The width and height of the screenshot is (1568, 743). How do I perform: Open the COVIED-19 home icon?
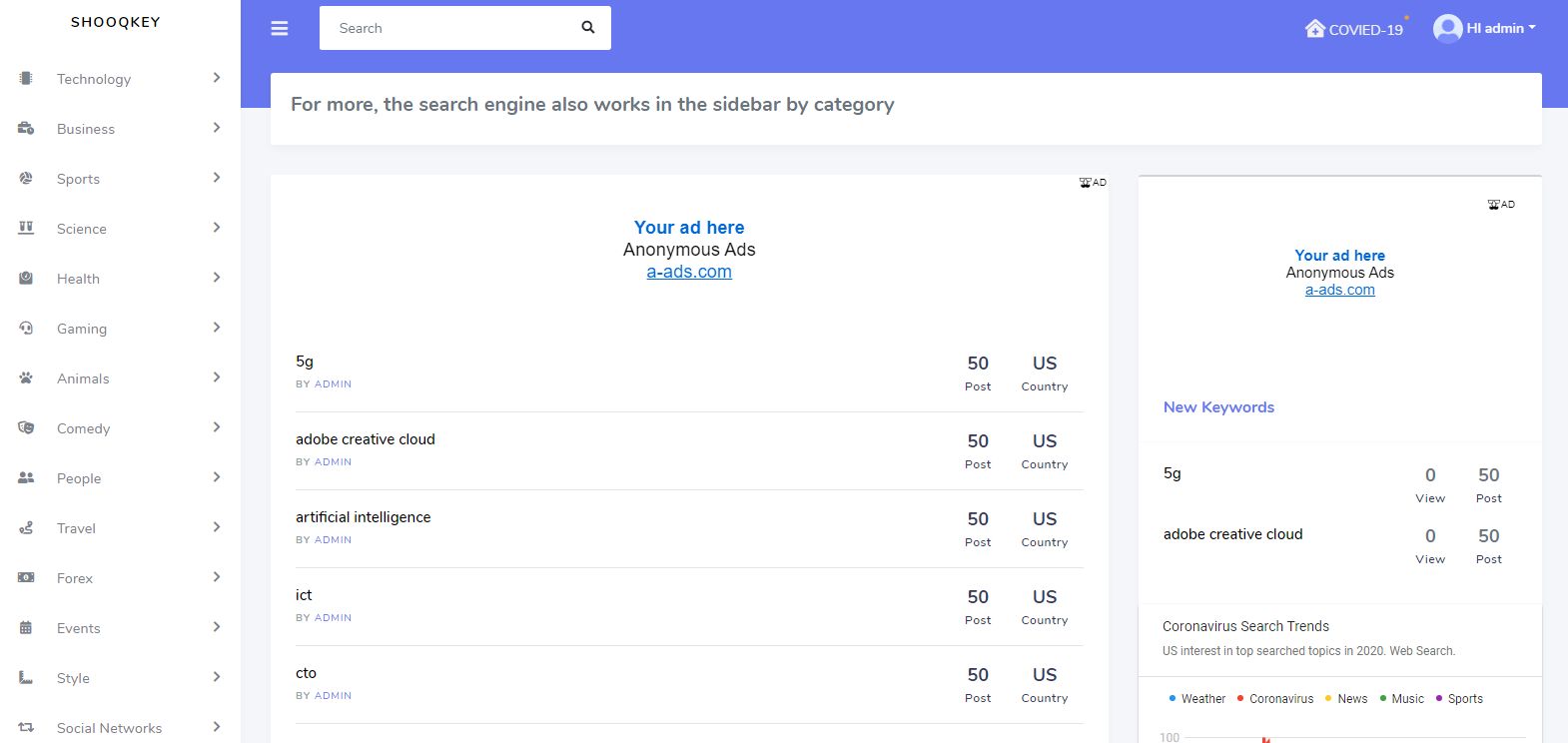pos(1314,29)
